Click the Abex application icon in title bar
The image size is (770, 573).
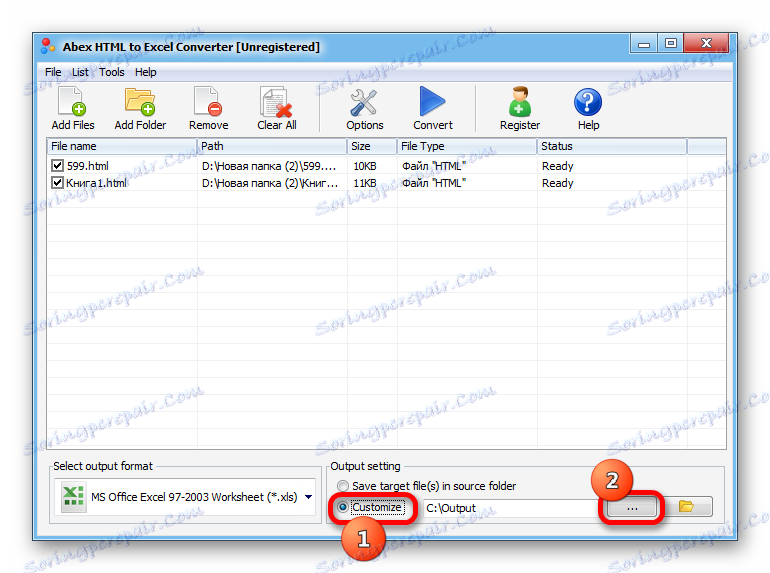tap(48, 46)
